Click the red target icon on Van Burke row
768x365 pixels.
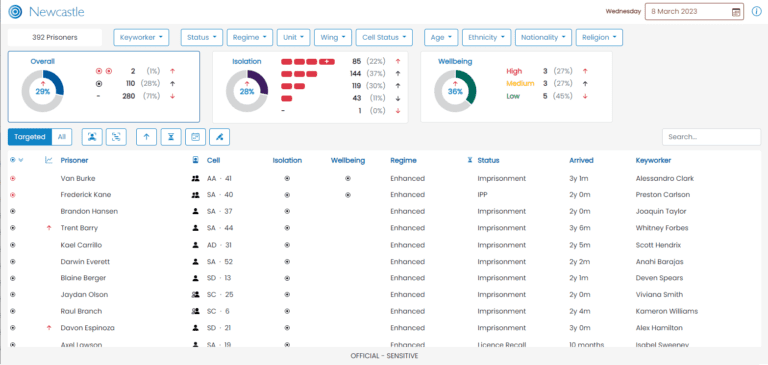pyautogui.click(x=13, y=179)
